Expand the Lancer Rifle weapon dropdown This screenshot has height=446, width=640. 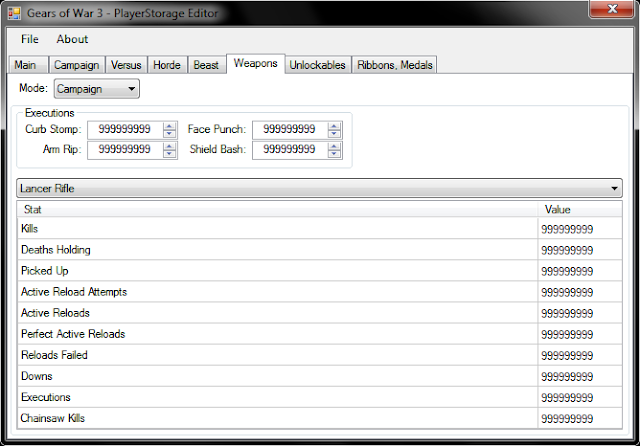coord(319,188)
